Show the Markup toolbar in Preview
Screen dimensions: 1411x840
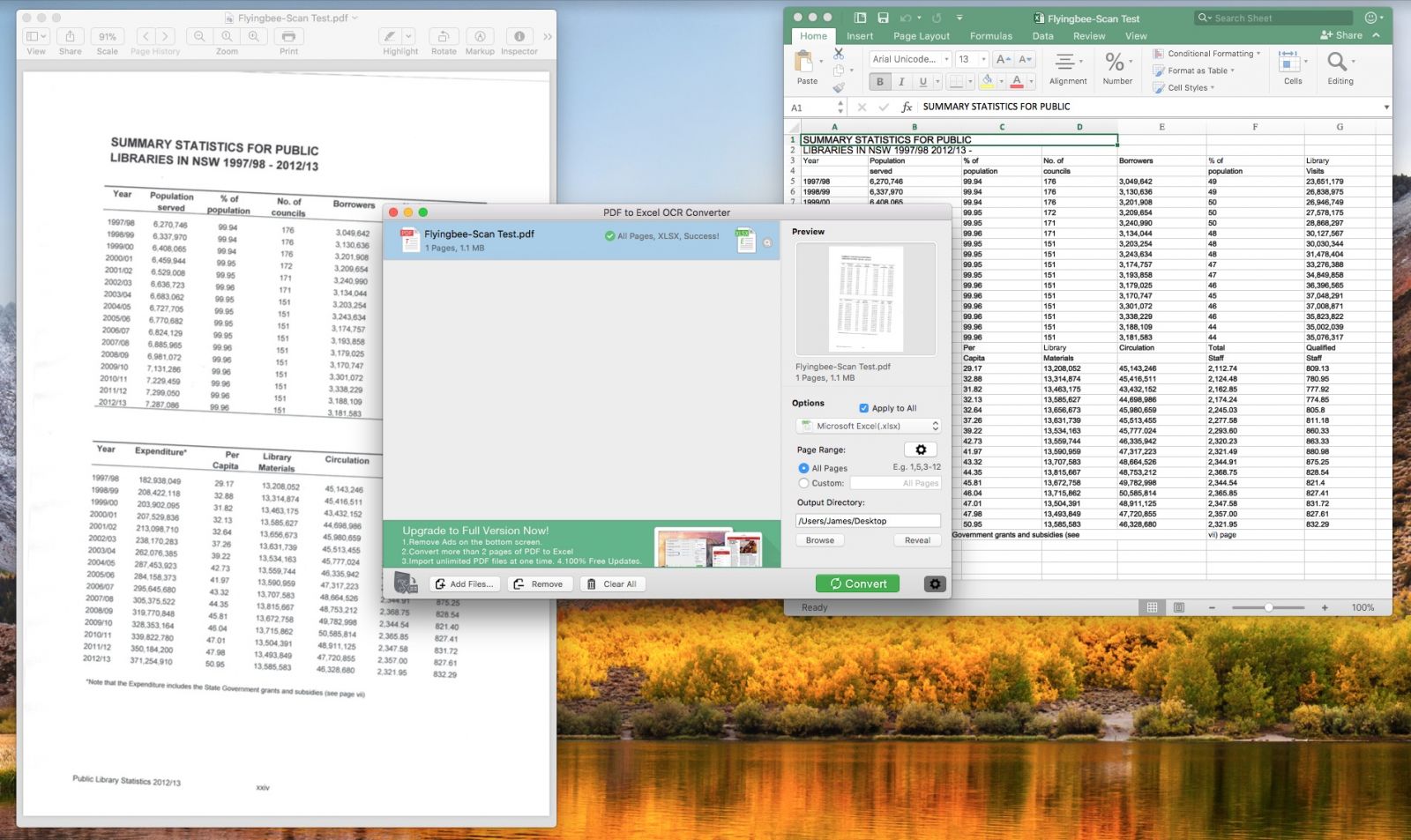[480, 36]
